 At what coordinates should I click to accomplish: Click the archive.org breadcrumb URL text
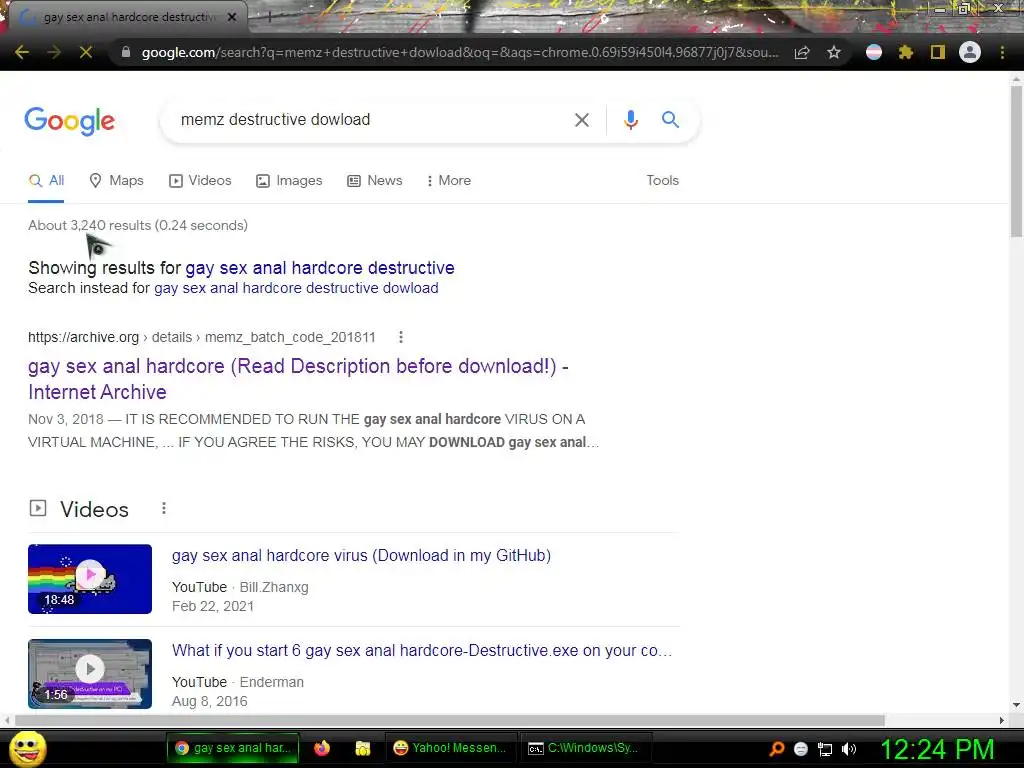click(x=202, y=337)
